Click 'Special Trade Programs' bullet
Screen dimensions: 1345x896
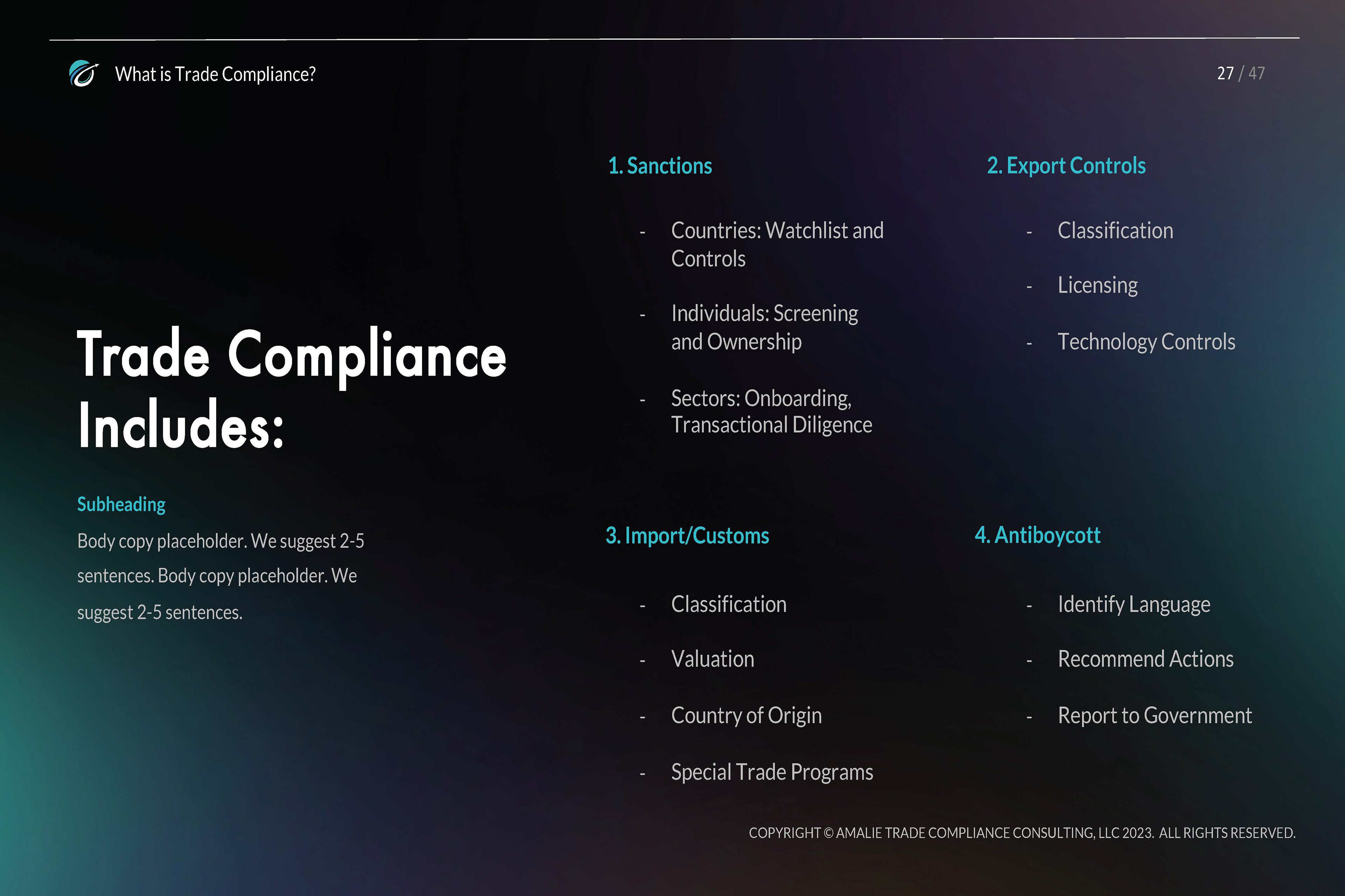[x=771, y=772]
